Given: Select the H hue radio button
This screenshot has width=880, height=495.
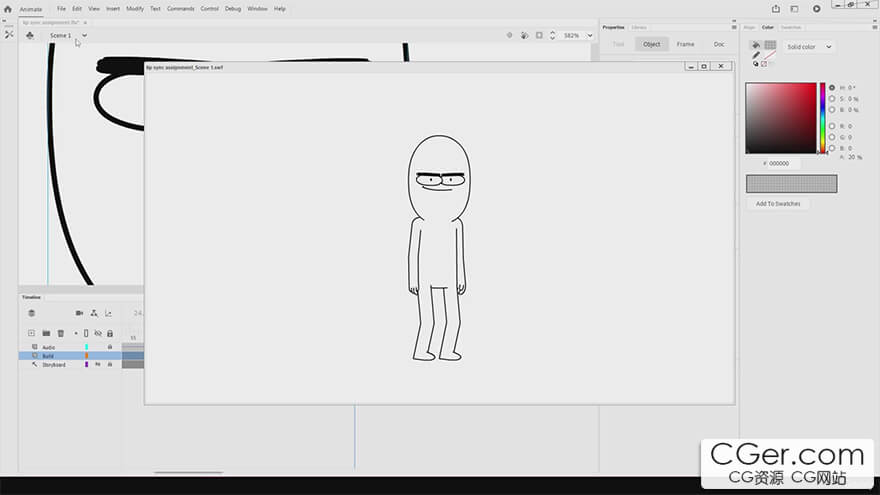Looking at the screenshot, I should pyautogui.click(x=832, y=87).
